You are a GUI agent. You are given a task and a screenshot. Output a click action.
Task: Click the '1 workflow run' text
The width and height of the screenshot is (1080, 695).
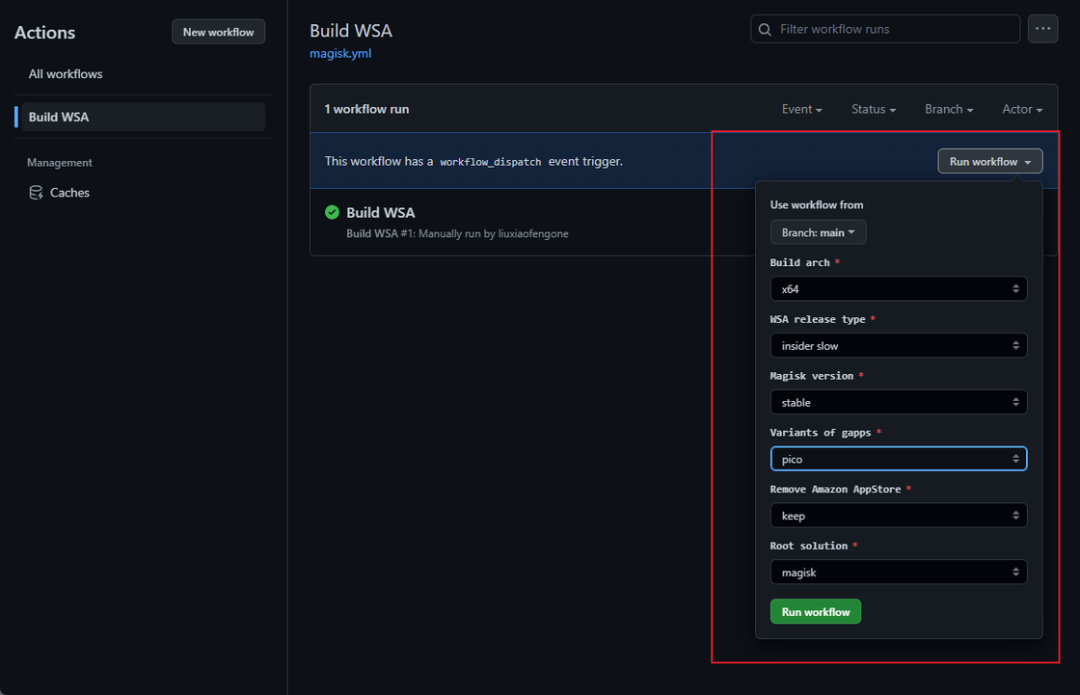coord(366,109)
